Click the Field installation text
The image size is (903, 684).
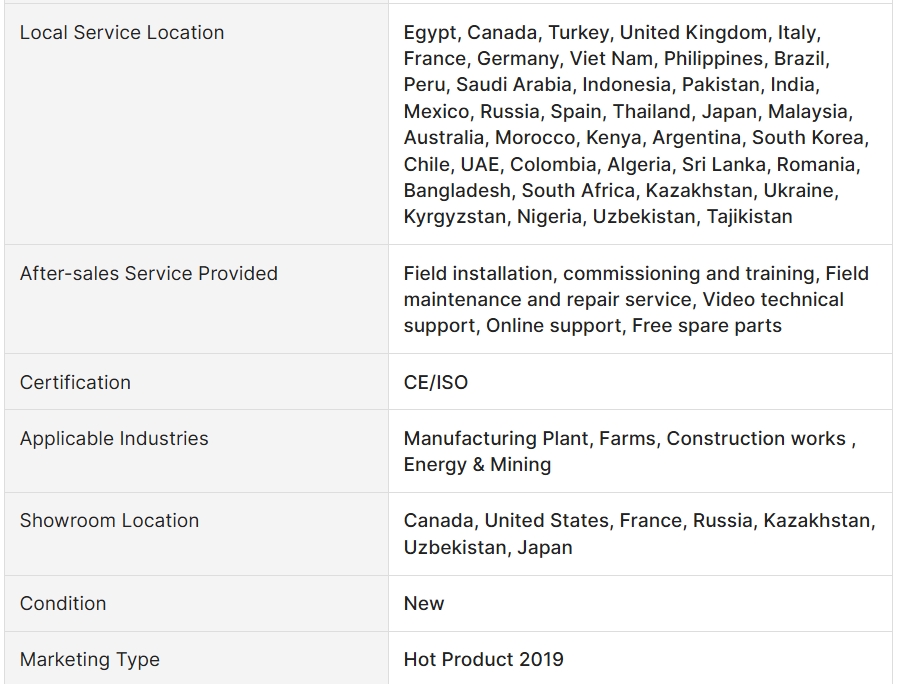click(478, 273)
